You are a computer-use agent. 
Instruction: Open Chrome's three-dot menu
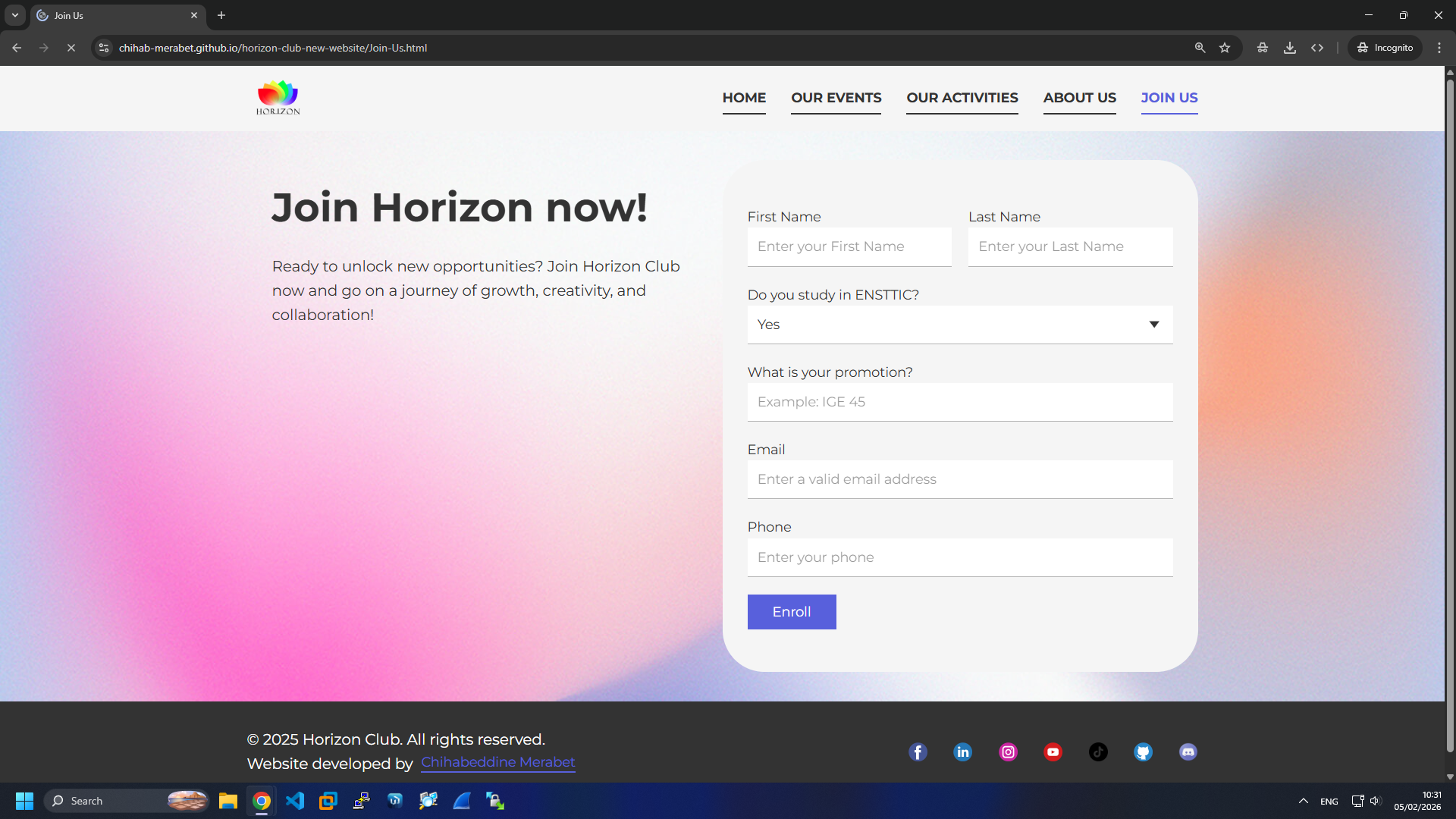[1439, 47]
